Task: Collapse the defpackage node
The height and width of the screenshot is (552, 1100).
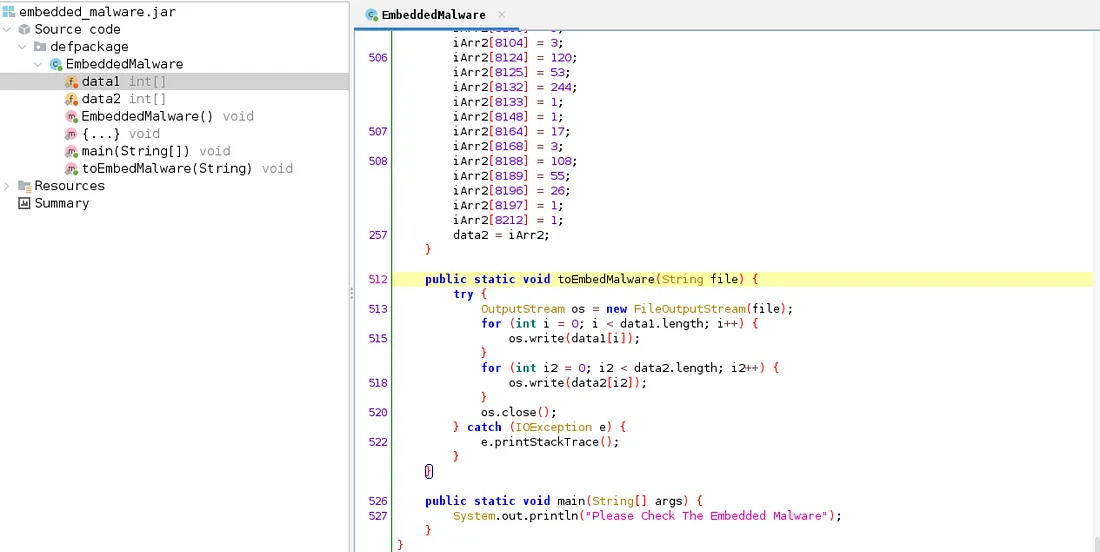Action: pyautogui.click(x=22, y=47)
